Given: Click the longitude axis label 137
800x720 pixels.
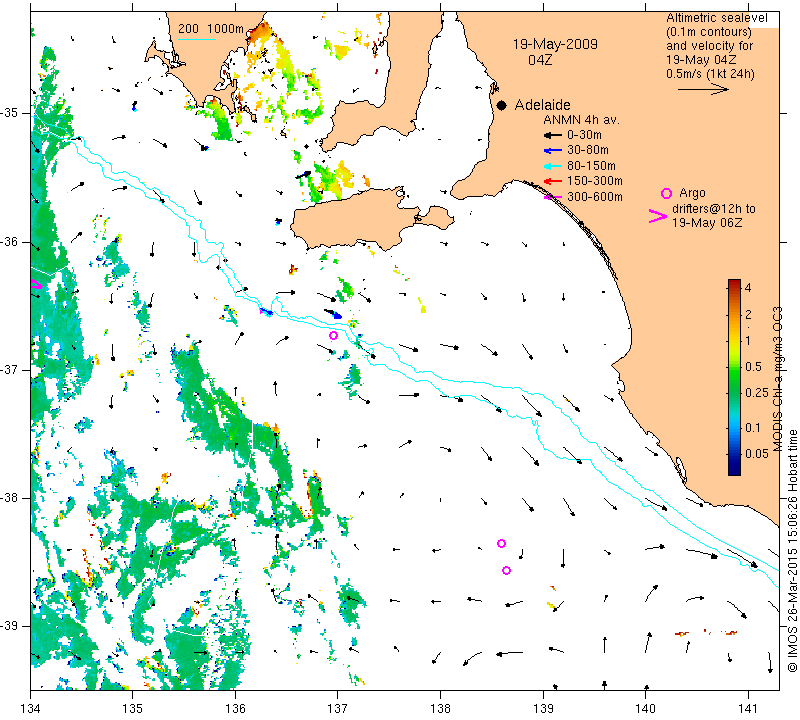Looking at the screenshot, I should coord(338,709).
